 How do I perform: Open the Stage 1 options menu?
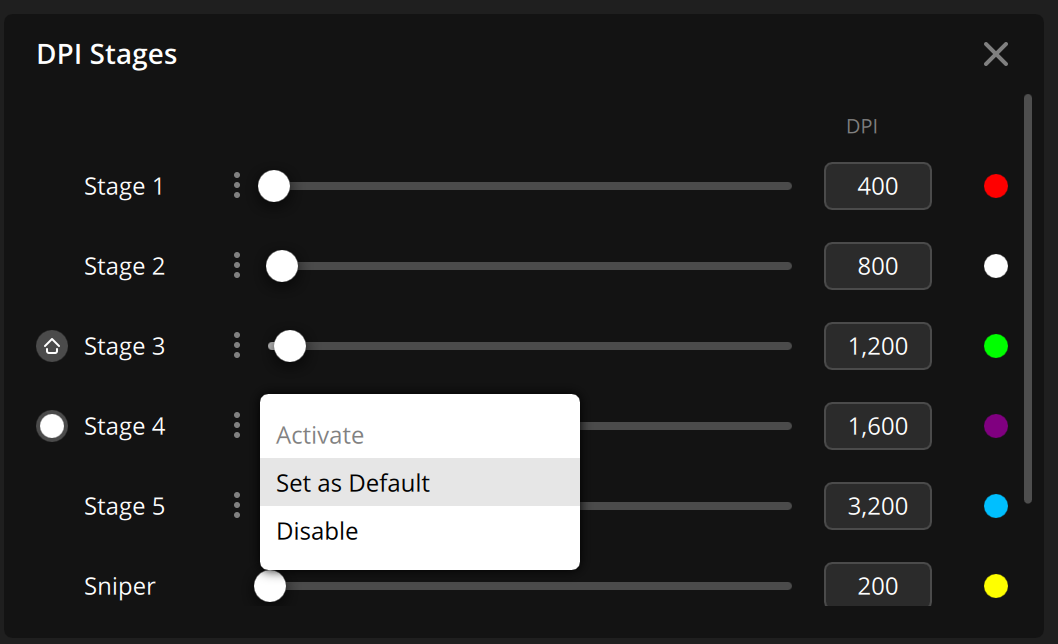pyautogui.click(x=237, y=185)
